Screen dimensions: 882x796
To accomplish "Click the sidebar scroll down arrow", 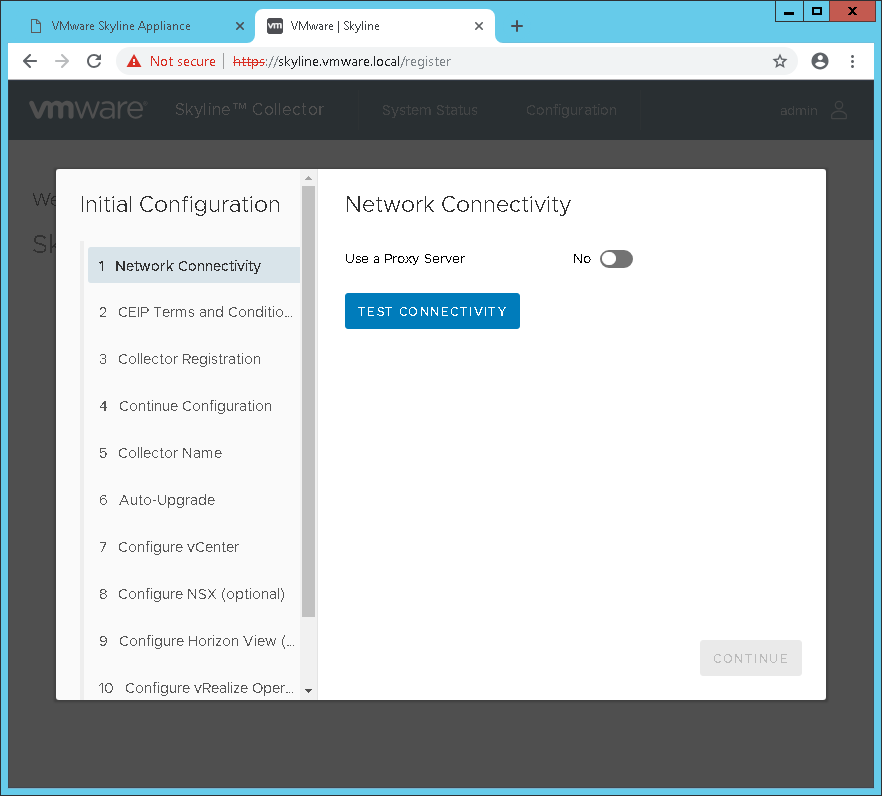I will coord(308,691).
